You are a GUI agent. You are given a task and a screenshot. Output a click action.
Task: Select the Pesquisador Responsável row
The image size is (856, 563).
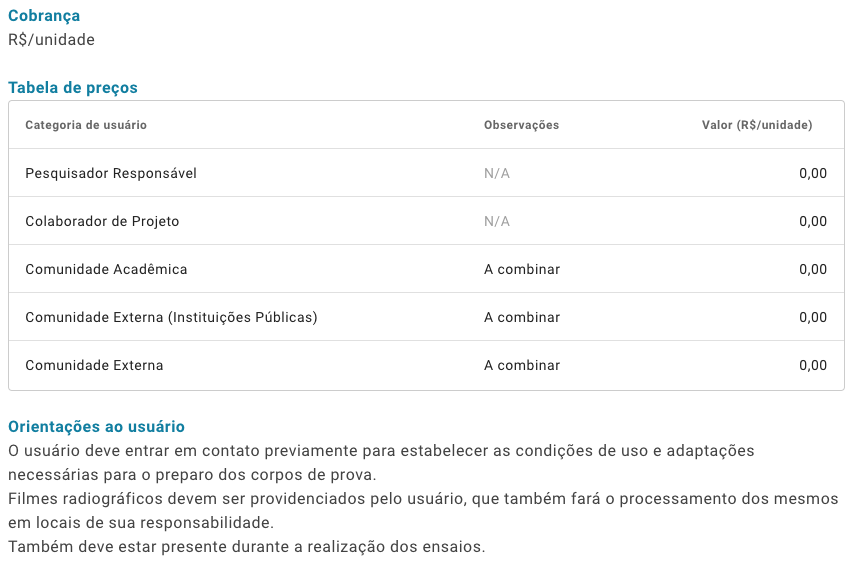pyautogui.click(x=426, y=173)
